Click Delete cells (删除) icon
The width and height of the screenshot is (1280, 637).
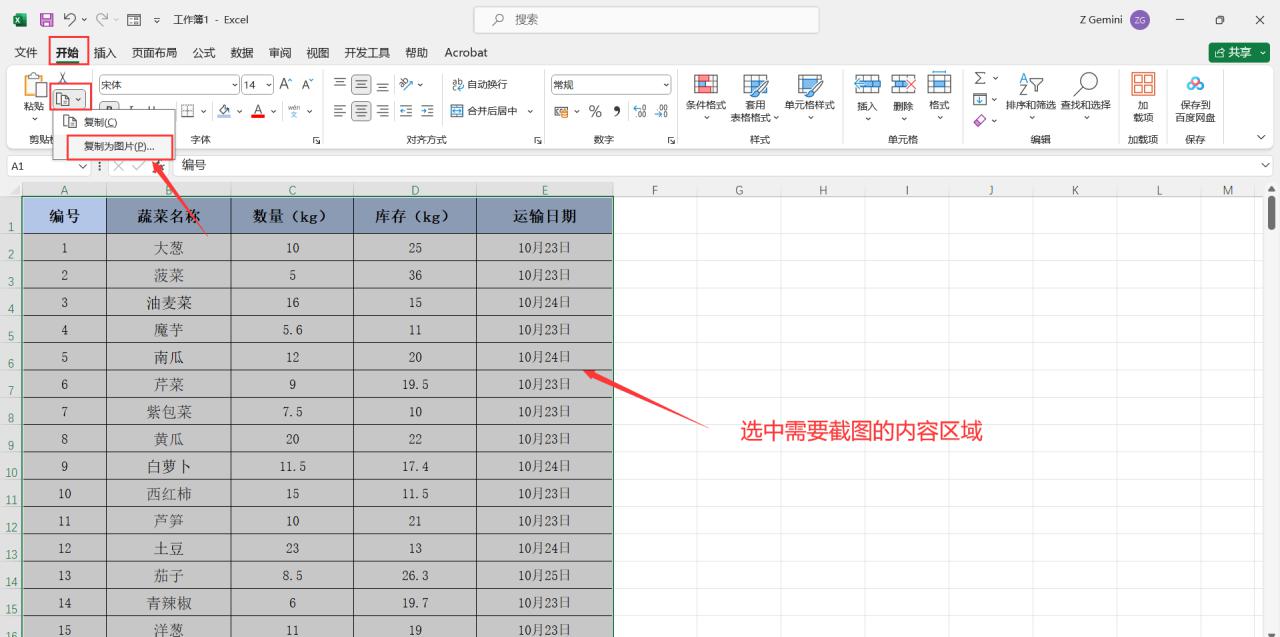coord(903,85)
